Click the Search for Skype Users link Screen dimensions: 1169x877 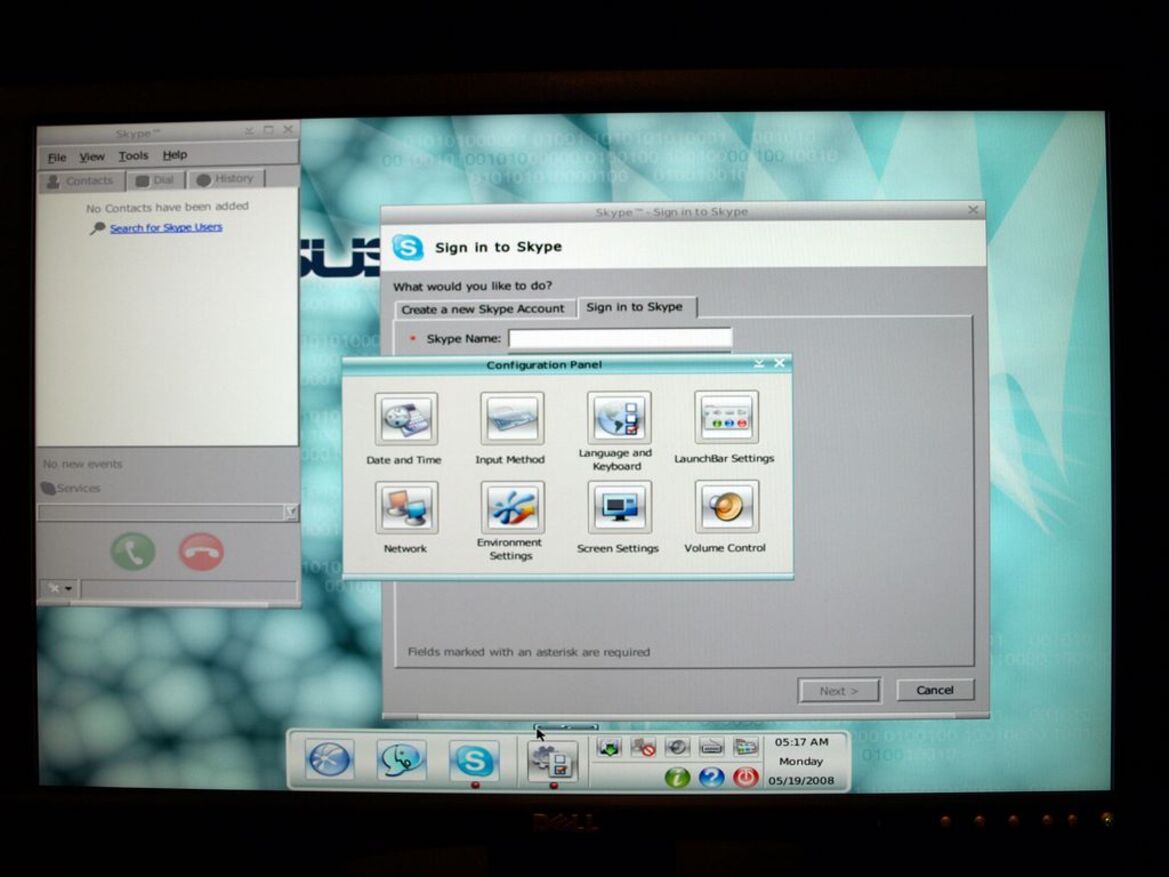point(166,227)
